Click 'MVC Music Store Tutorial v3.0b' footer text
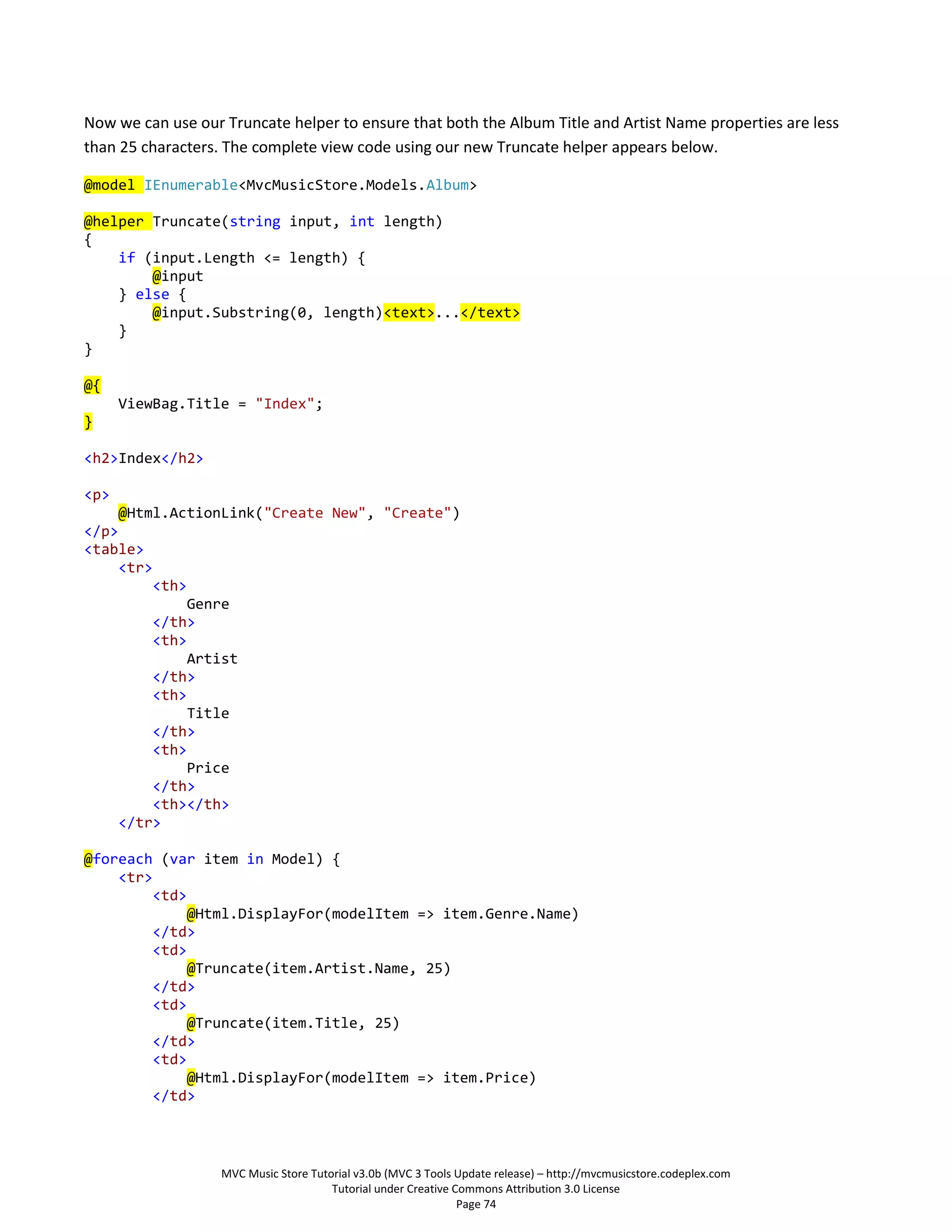The width and height of the screenshot is (952, 1232). point(301,1173)
